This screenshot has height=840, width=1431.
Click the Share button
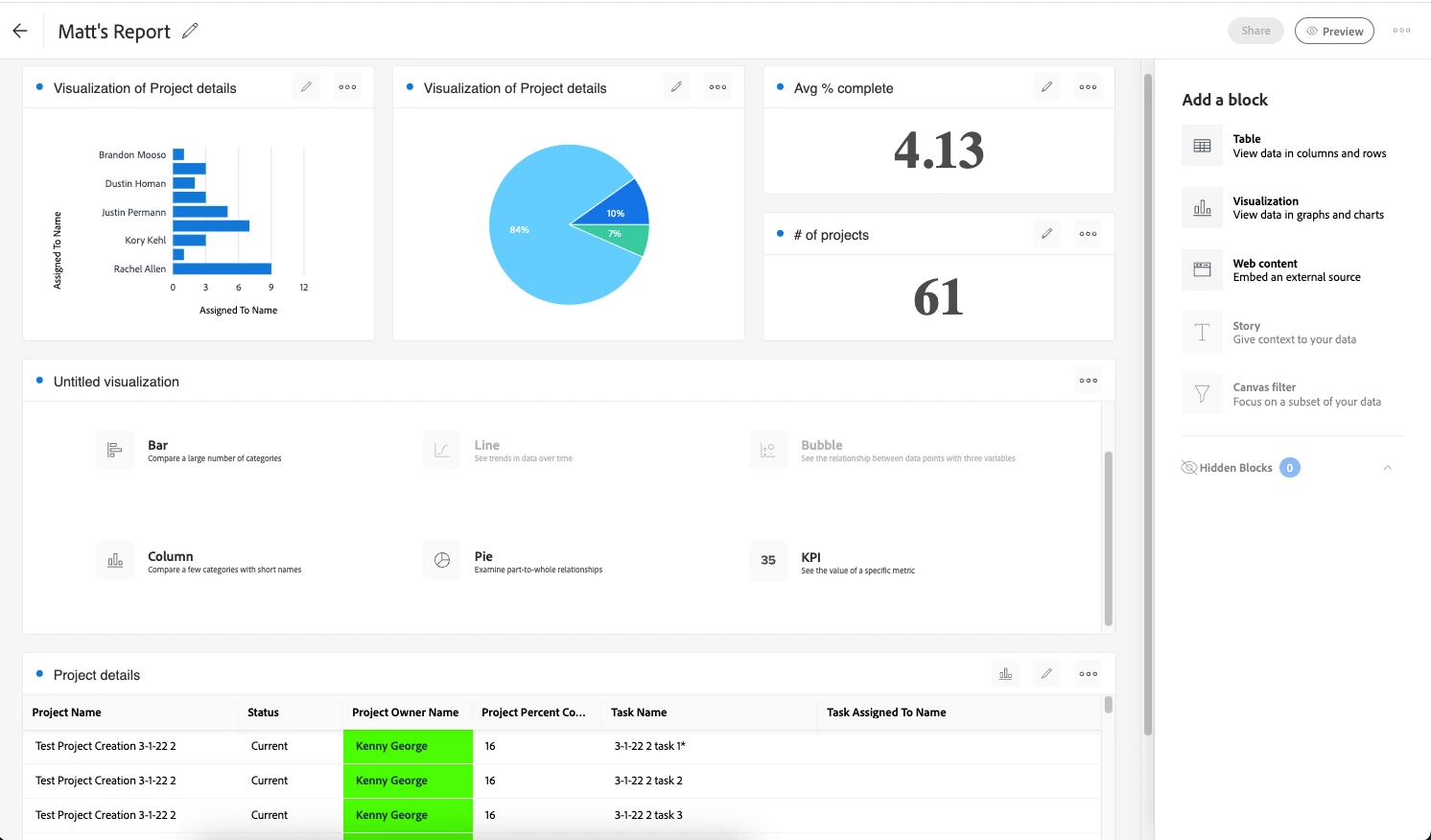(x=1255, y=31)
